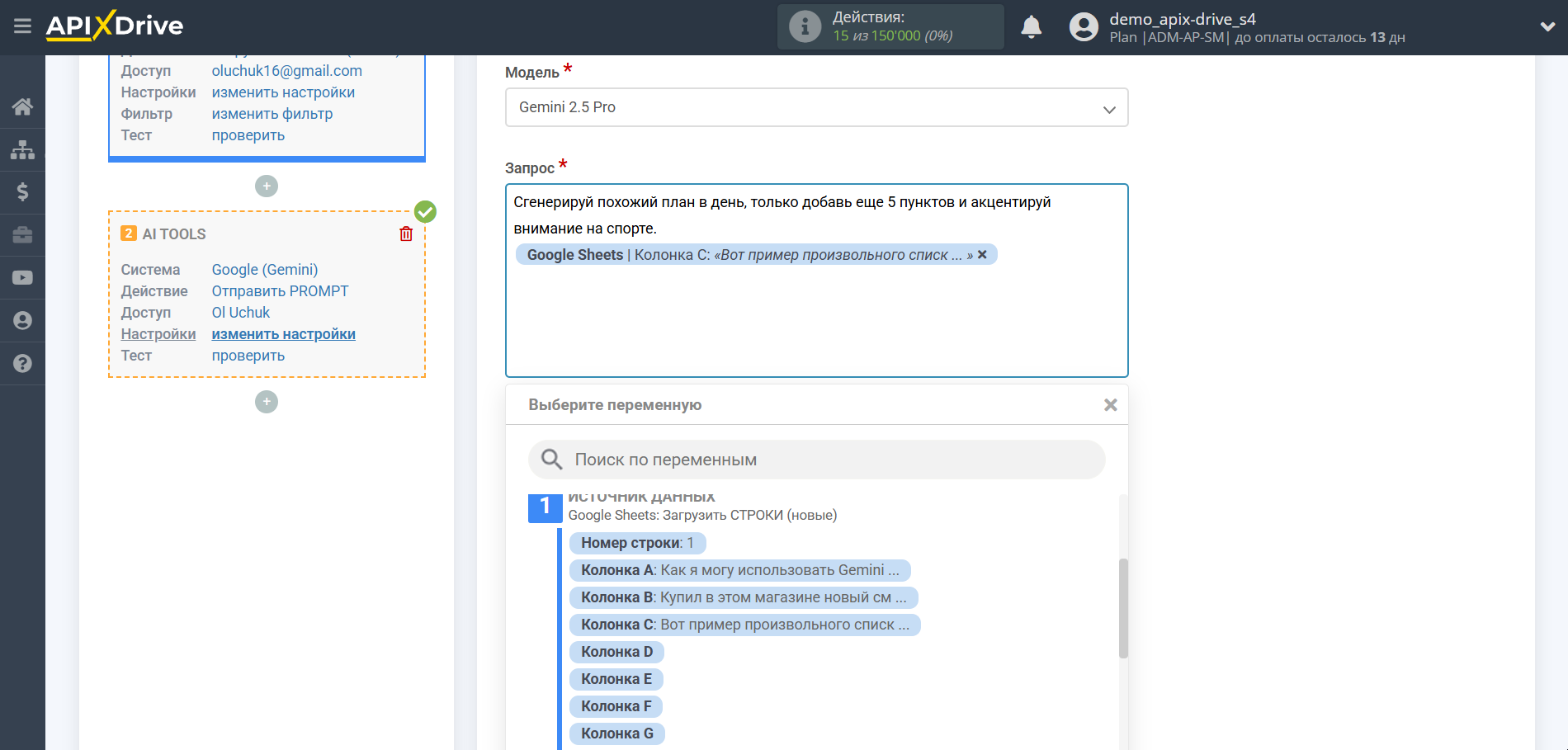Open the YouTube video tutorials icon
The width and height of the screenshot is (1568, 750).
(x=22, y=278)
